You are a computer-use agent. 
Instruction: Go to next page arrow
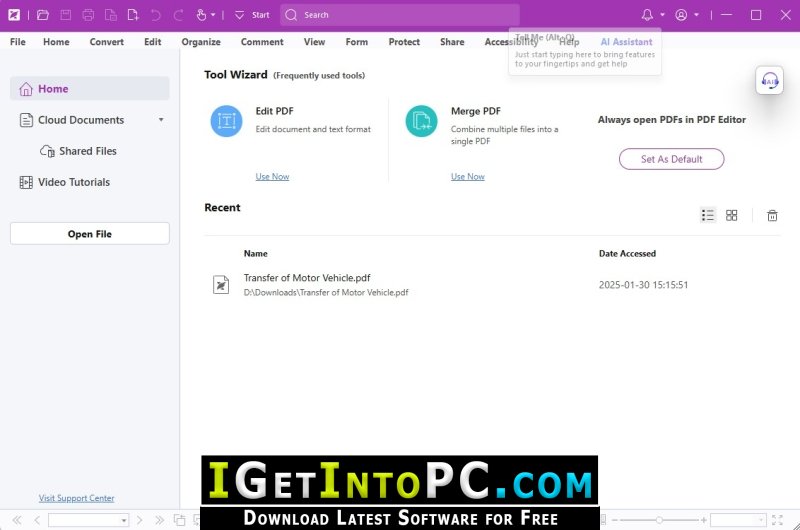pos(139,520)
